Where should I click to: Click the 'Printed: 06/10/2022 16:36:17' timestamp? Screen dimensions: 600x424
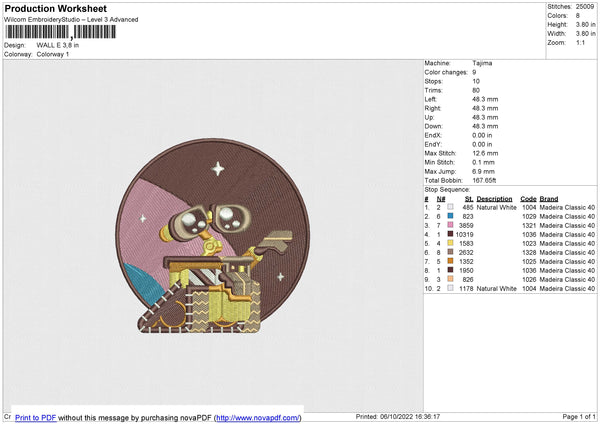click(398, 416)
